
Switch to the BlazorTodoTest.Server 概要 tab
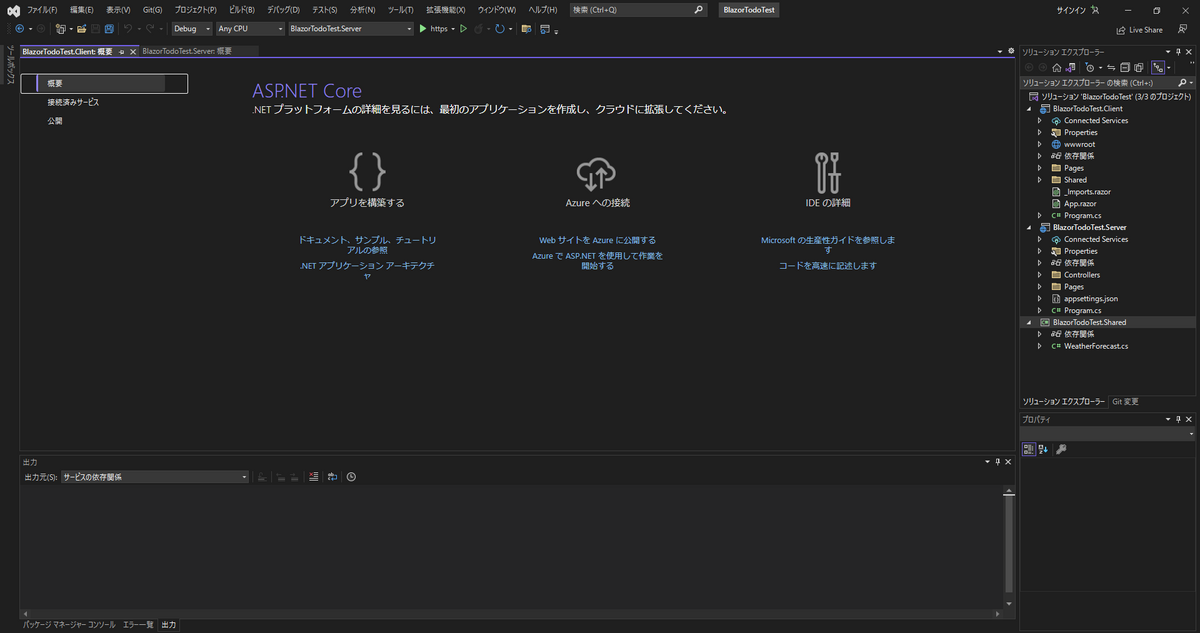[187, 51]
